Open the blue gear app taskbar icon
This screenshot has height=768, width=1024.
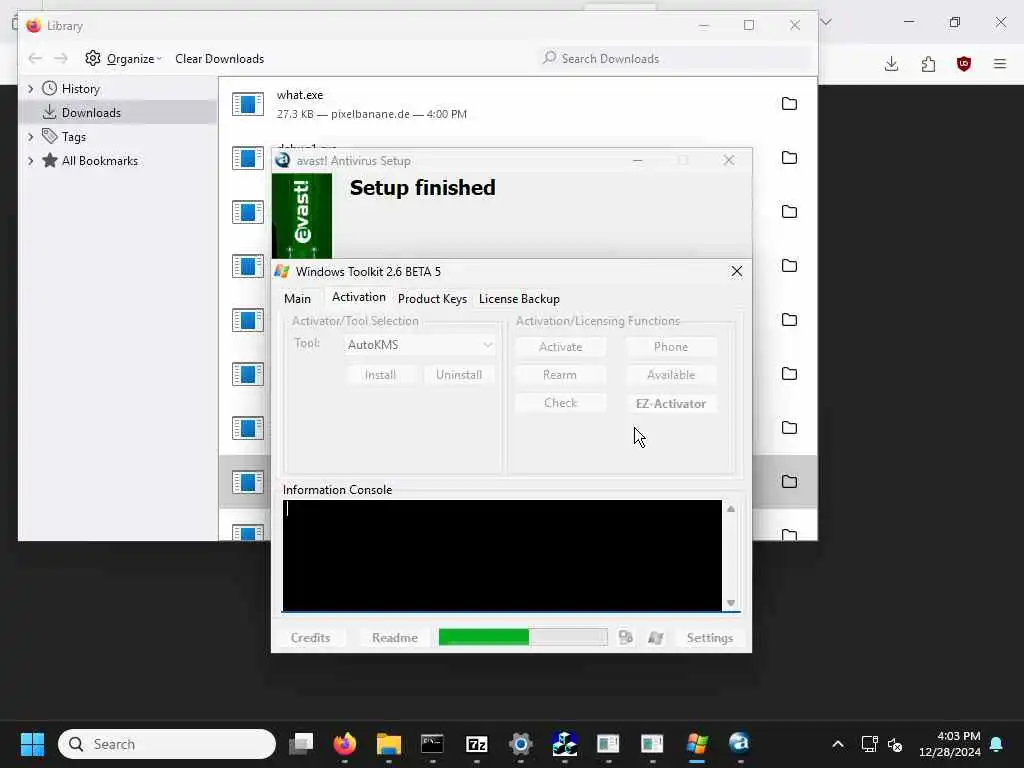[x=520, y=744]
